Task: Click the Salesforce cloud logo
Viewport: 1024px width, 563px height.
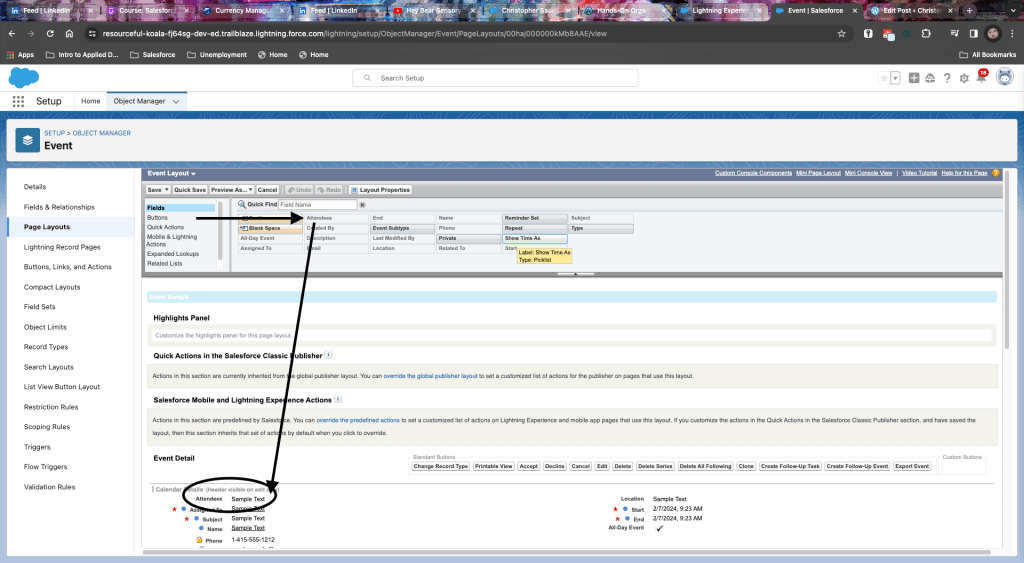Action: 23,78
